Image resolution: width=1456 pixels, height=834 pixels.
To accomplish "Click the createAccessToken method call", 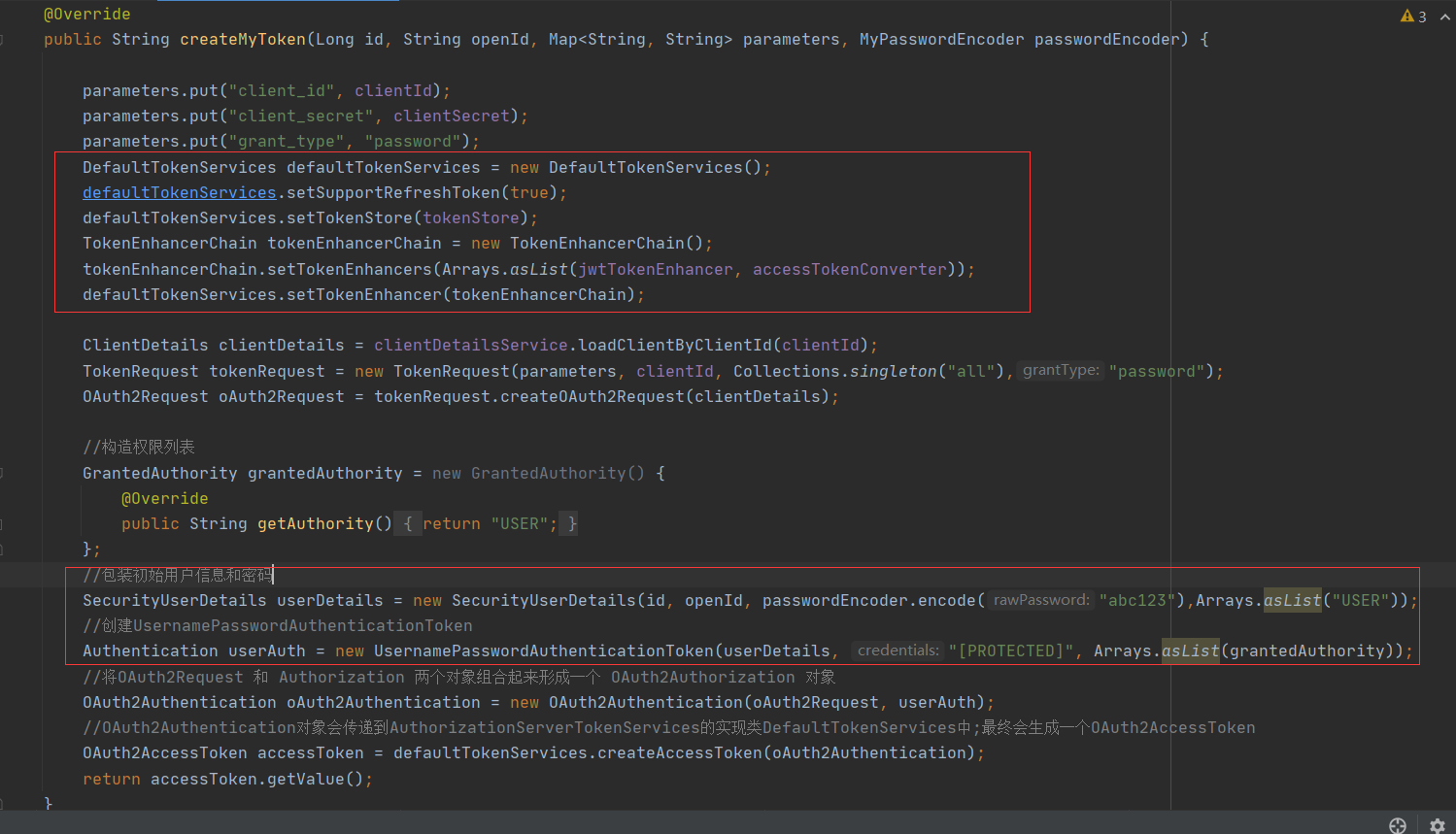I will coord(680,752).
